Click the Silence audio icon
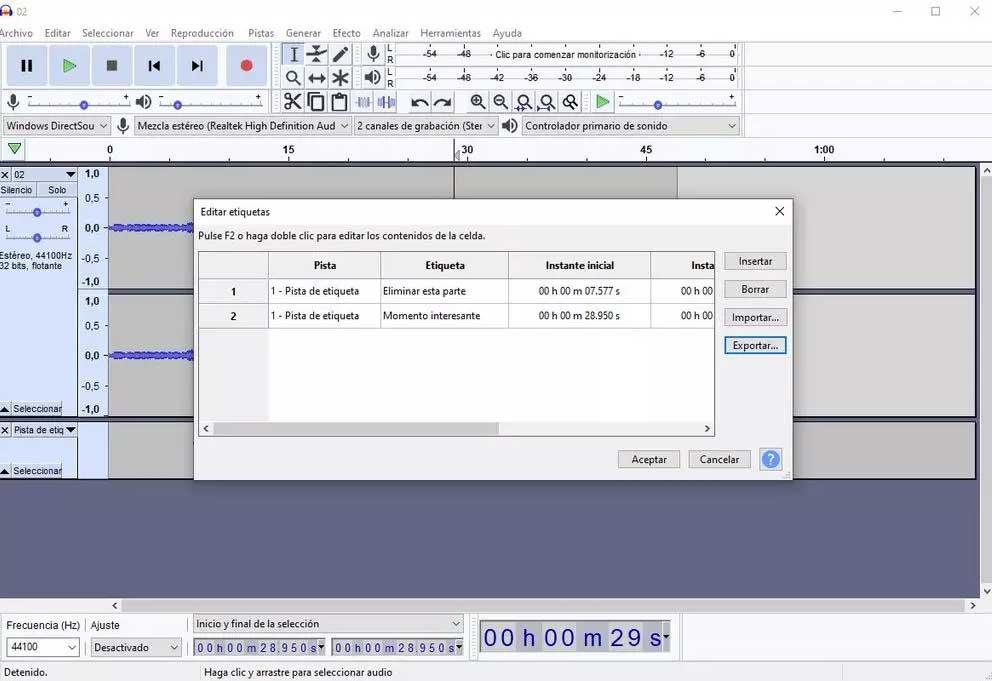The width and height of the screenshot is (992, 681). tap(386, 102)
